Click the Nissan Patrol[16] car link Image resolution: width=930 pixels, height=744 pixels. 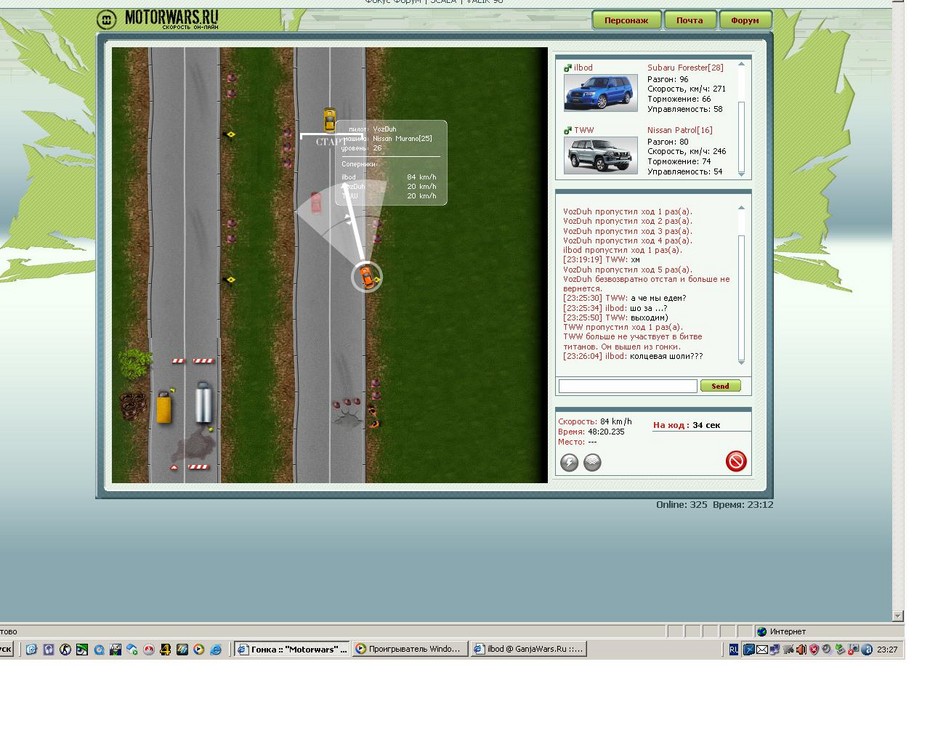point(680,130)
